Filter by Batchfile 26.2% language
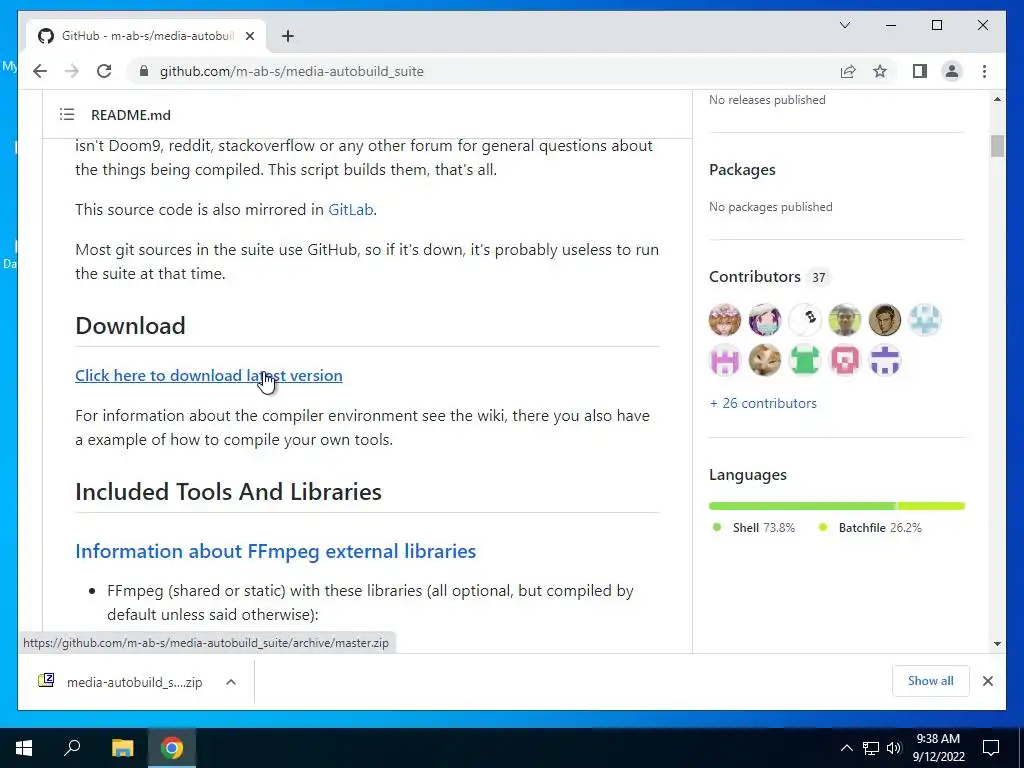 click(x=871, y=528)
